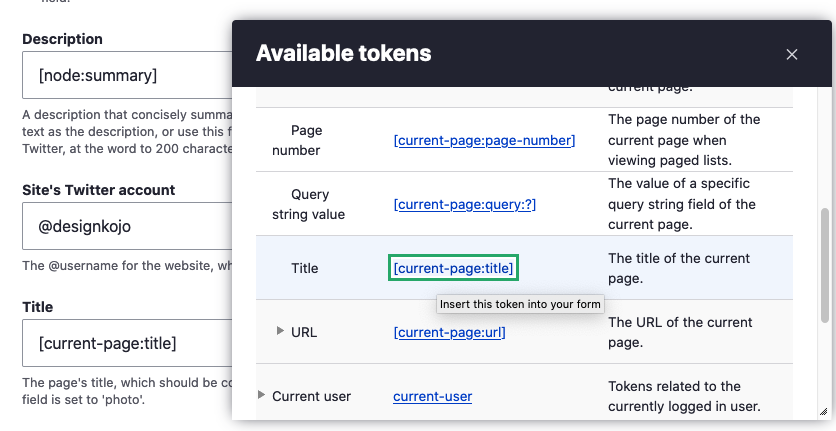This screenshot has width=836, height=431.
Task: Click the 'The URL of the current page.' description
Action: (680, 332)
